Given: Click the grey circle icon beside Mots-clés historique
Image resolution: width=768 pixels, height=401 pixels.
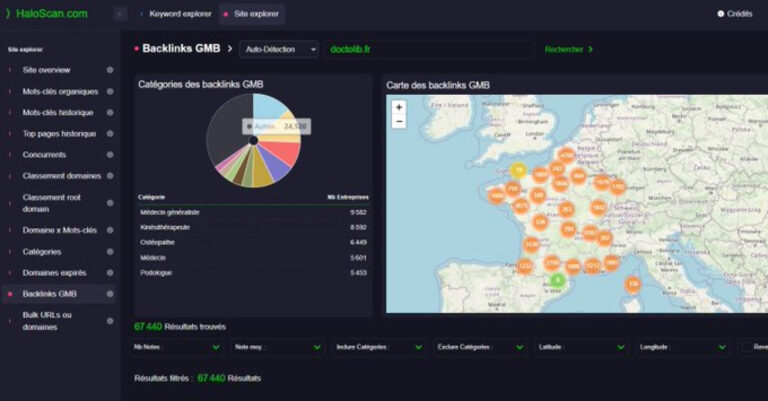Looking at the screenshot, I should coord(110,113).
